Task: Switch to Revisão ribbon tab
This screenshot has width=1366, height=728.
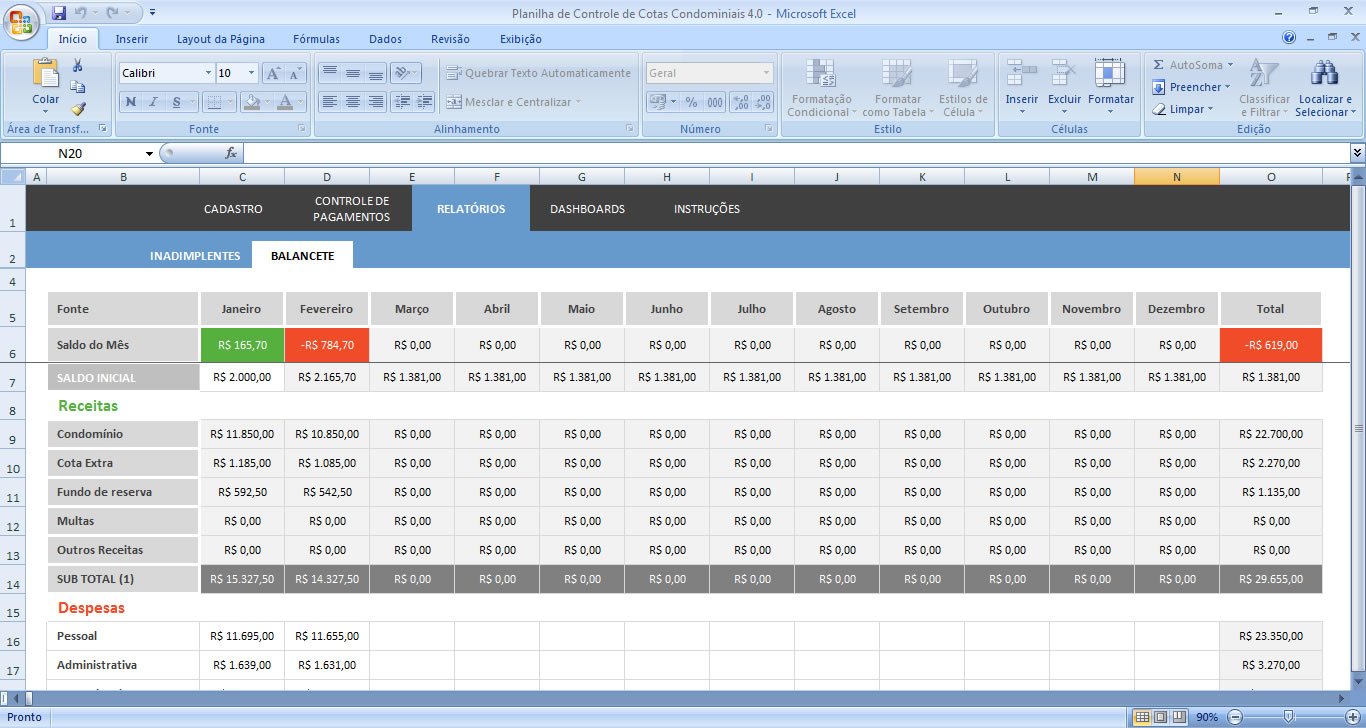Action: point(450,39)
